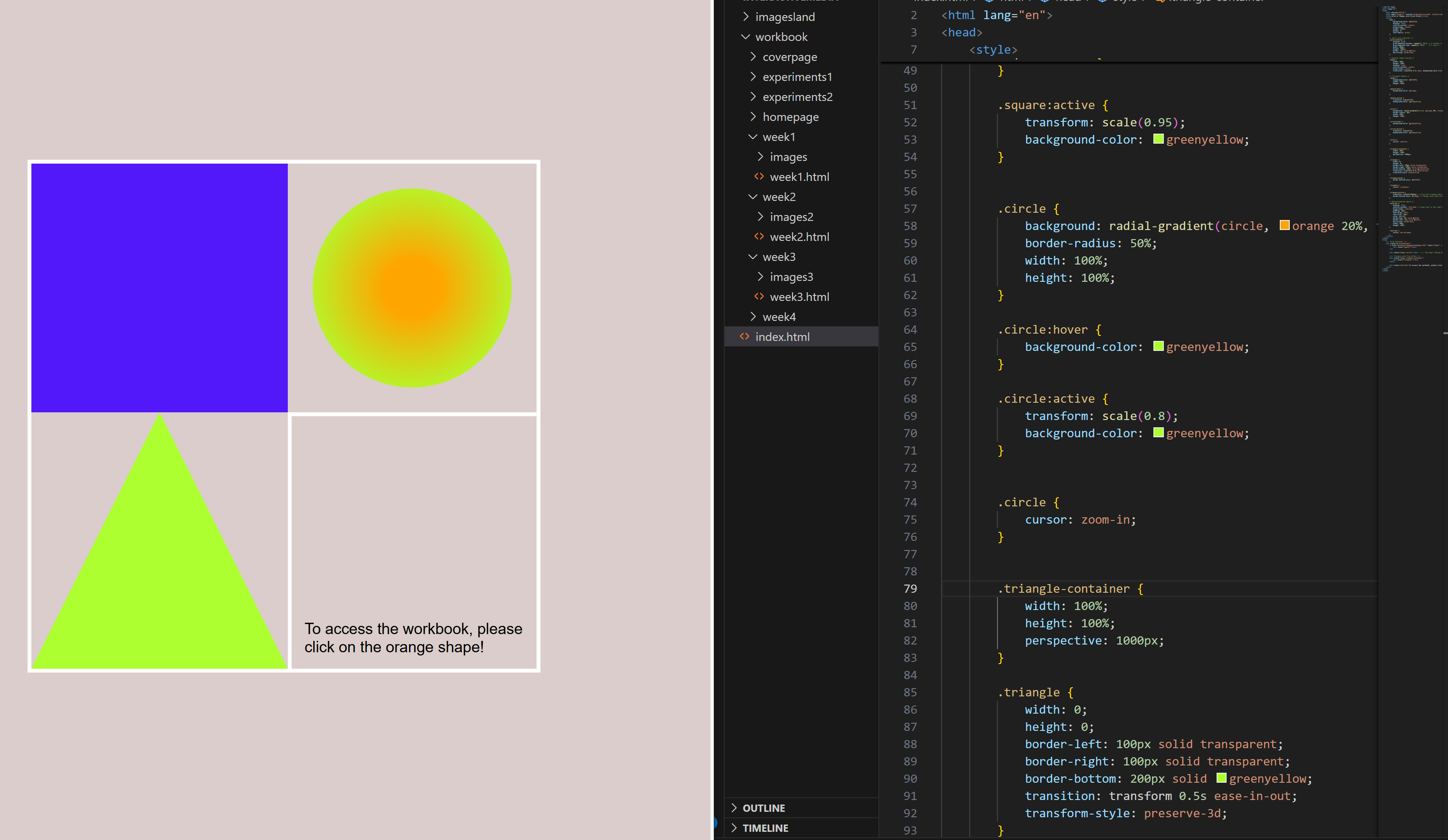
Task: Click the HTML file icon beside index.html
Action: pyautogui.click(x=745, y=336)
